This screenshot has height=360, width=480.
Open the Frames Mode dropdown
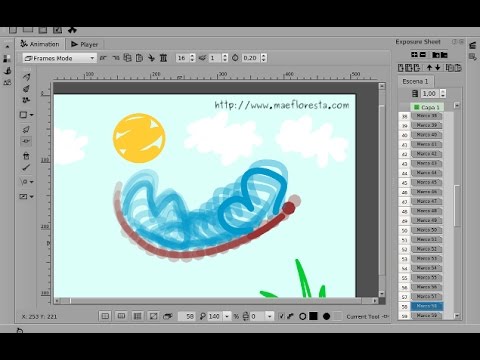(59, 58)
